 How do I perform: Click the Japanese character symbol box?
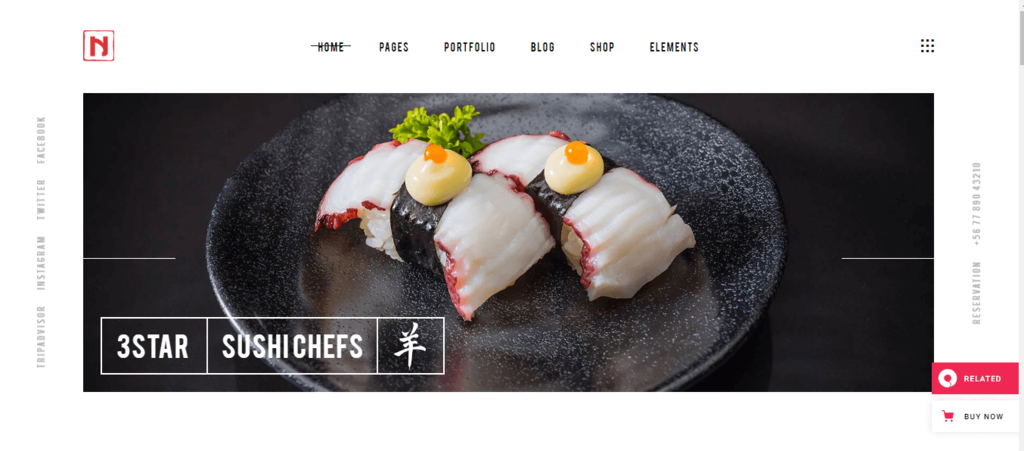[411, 346]
